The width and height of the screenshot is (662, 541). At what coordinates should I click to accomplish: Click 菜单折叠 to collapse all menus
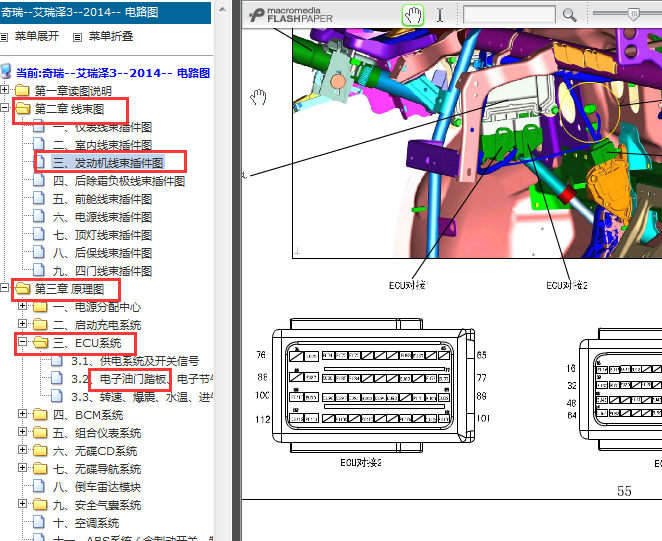coord(111,36)
